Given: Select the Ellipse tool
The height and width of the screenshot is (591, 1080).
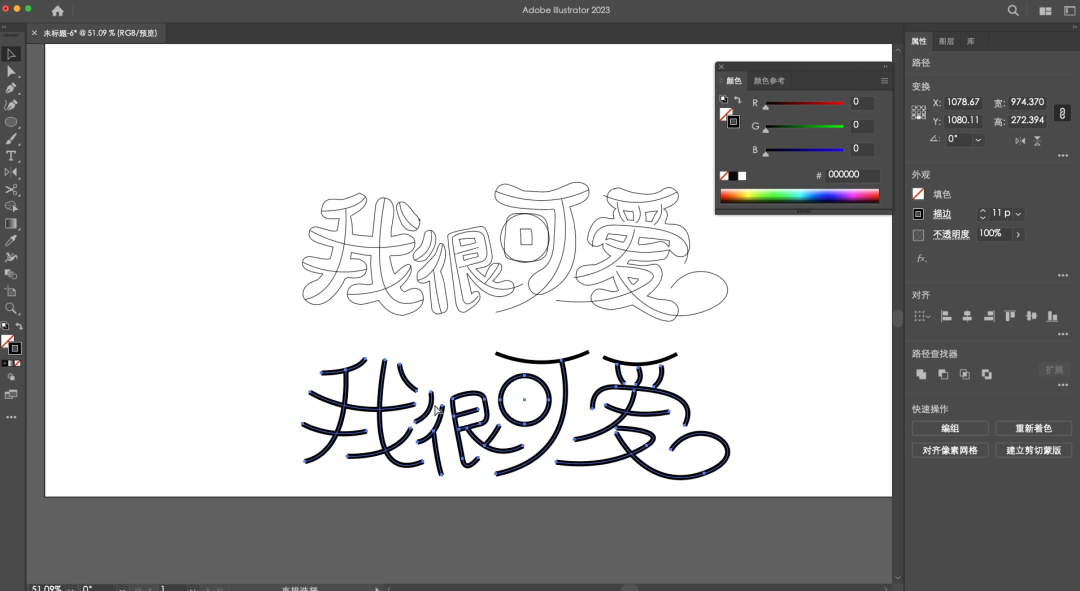Looking at the screenshot, I should tap(11, 122).
